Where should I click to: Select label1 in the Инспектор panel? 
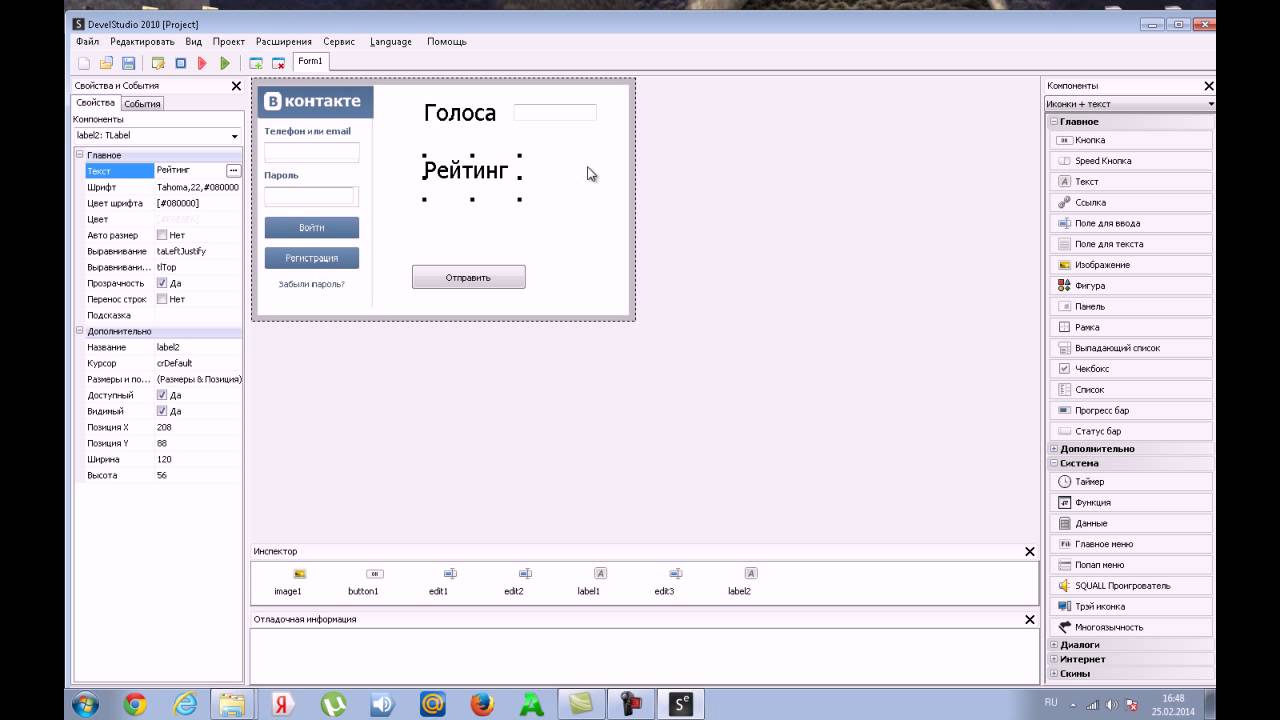point(589,581)
